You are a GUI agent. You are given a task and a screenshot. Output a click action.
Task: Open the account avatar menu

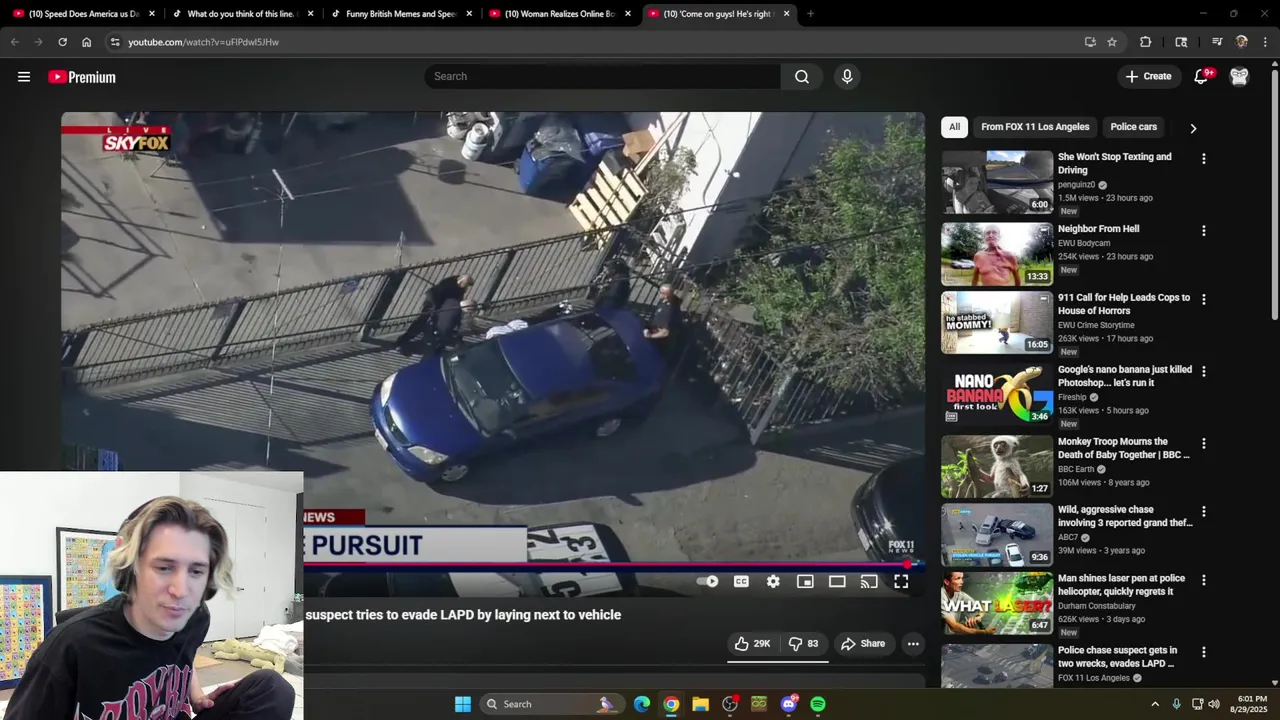click(1239, 77)
